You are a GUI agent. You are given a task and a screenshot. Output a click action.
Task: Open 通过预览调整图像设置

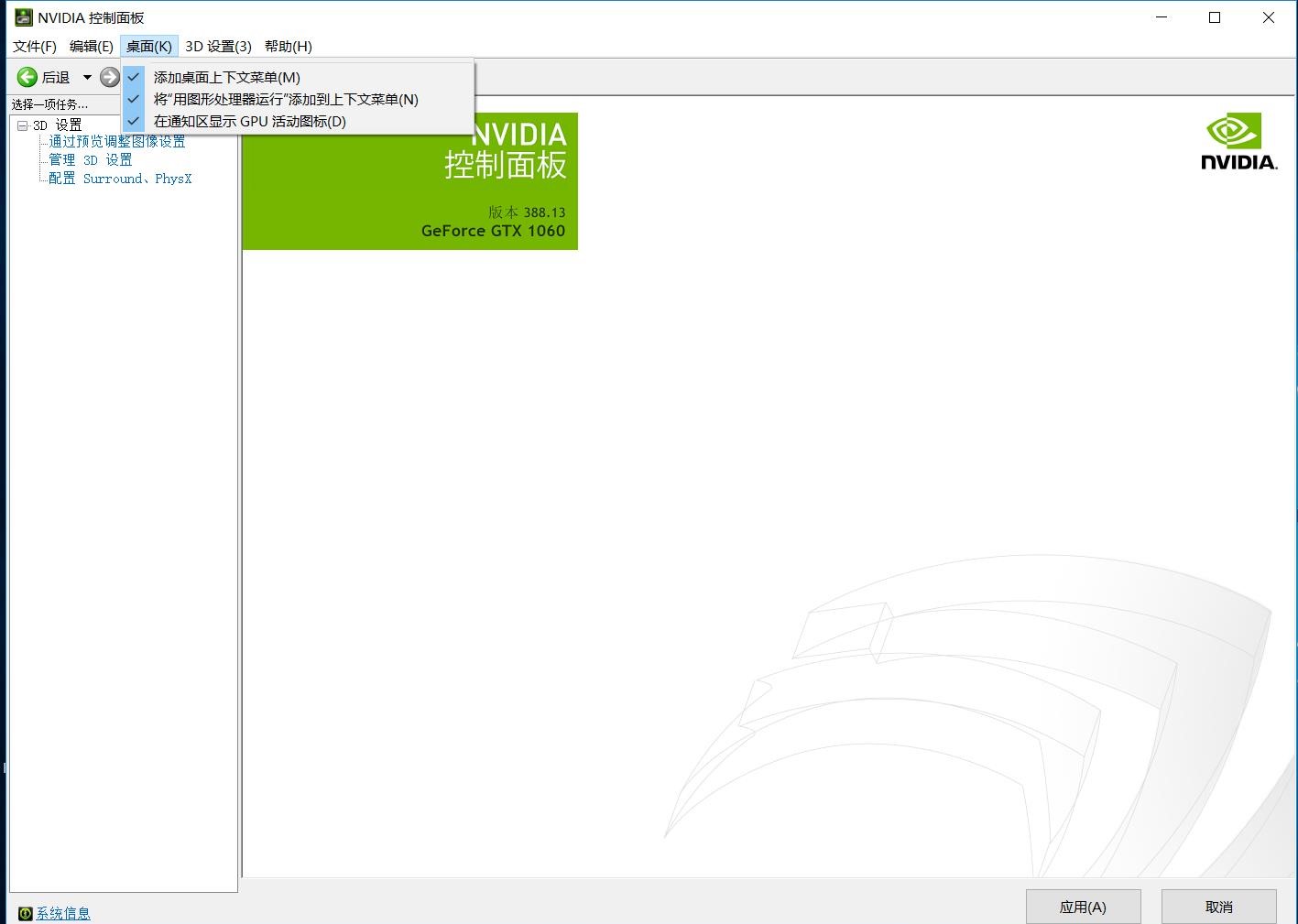pos(117,141)
